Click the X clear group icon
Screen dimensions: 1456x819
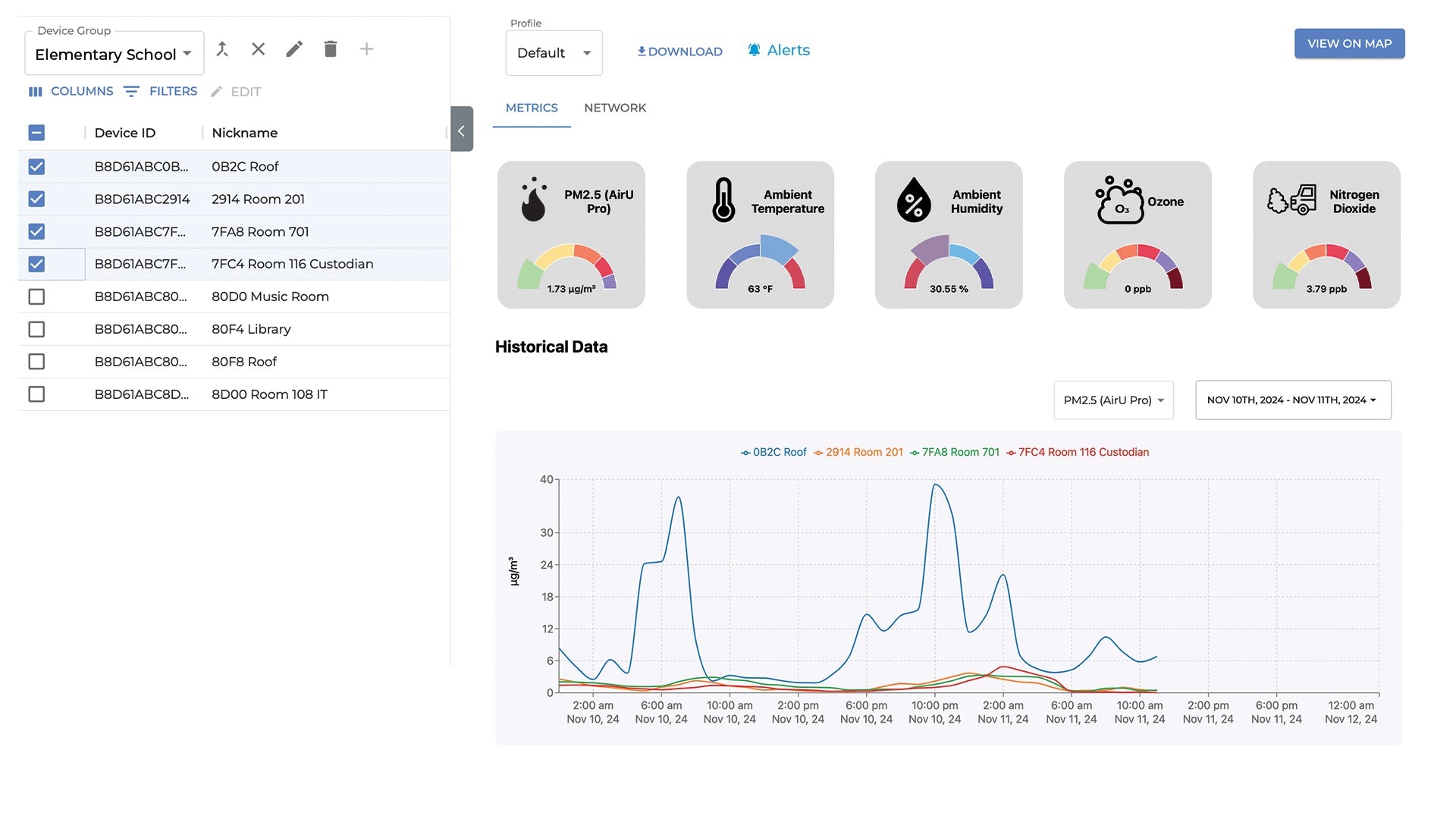click(x=258, y=49)
